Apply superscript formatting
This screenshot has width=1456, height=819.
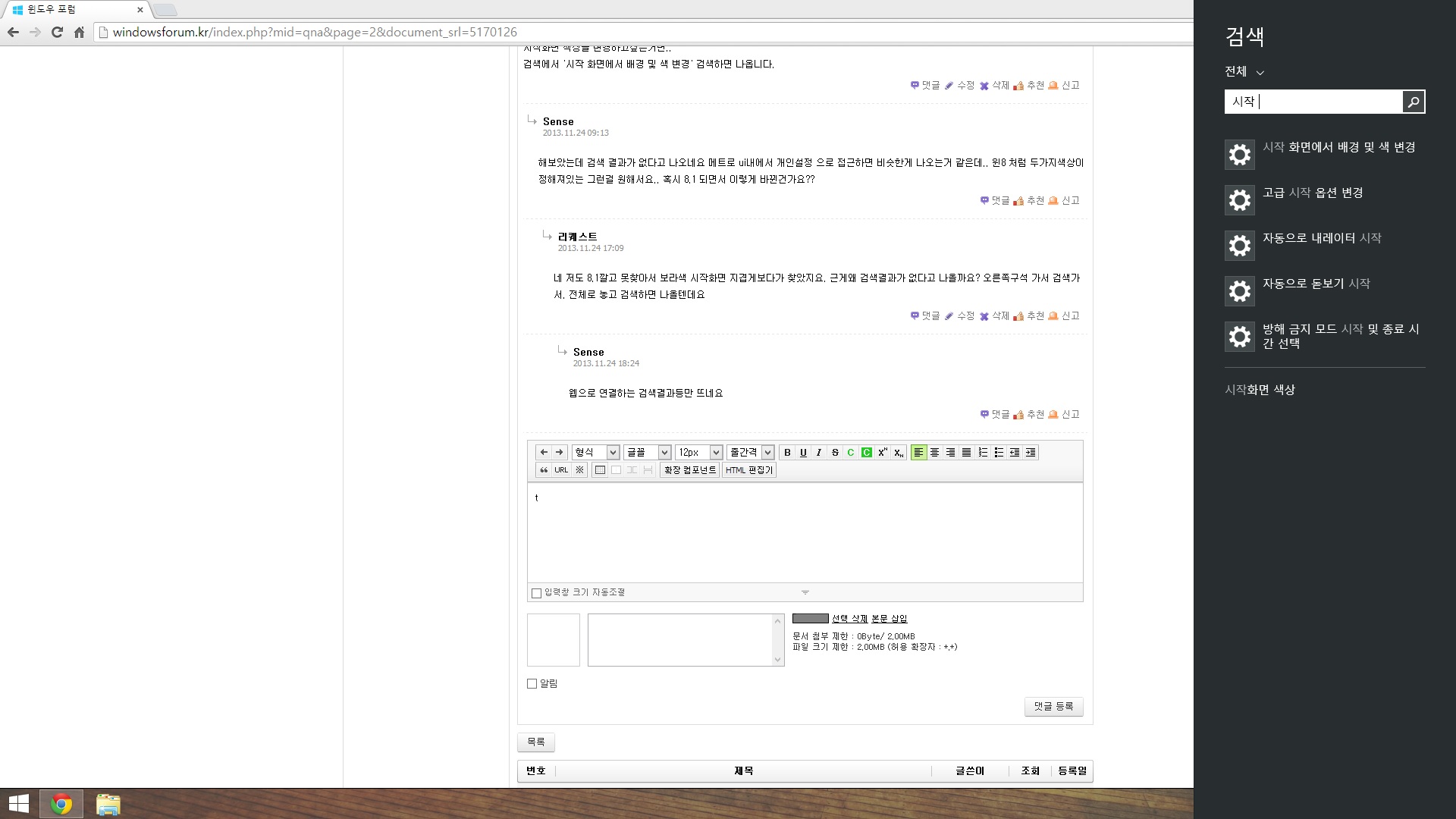tap(883, 453)
